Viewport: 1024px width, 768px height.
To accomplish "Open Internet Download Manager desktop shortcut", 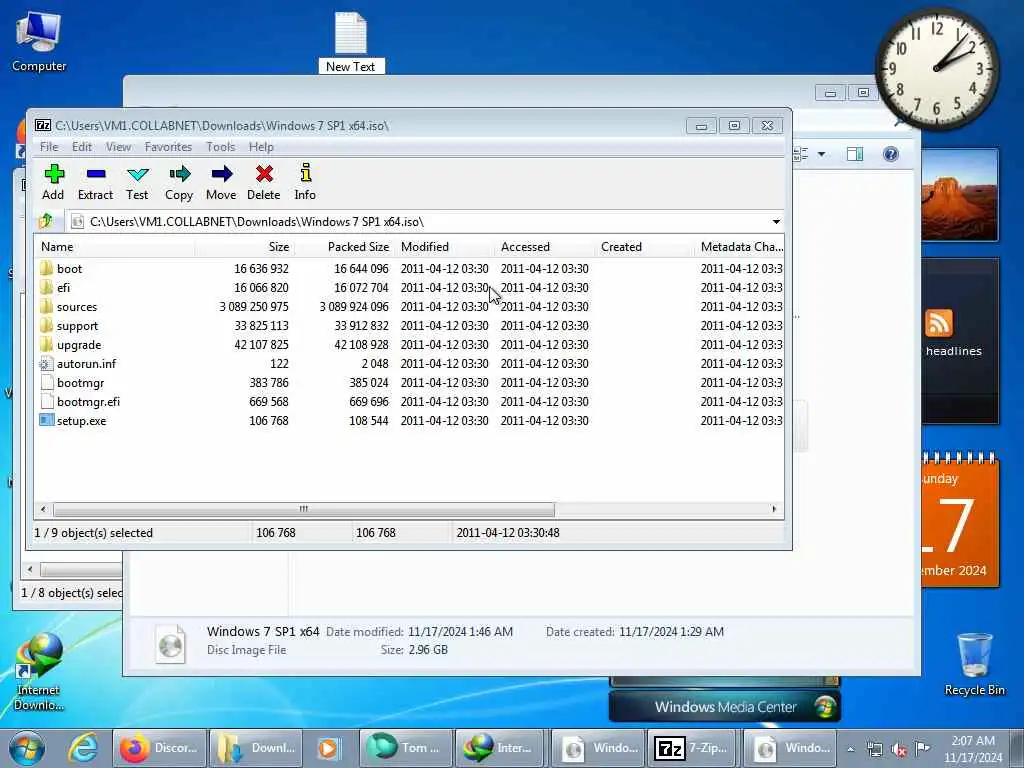I will pos(39,671).
